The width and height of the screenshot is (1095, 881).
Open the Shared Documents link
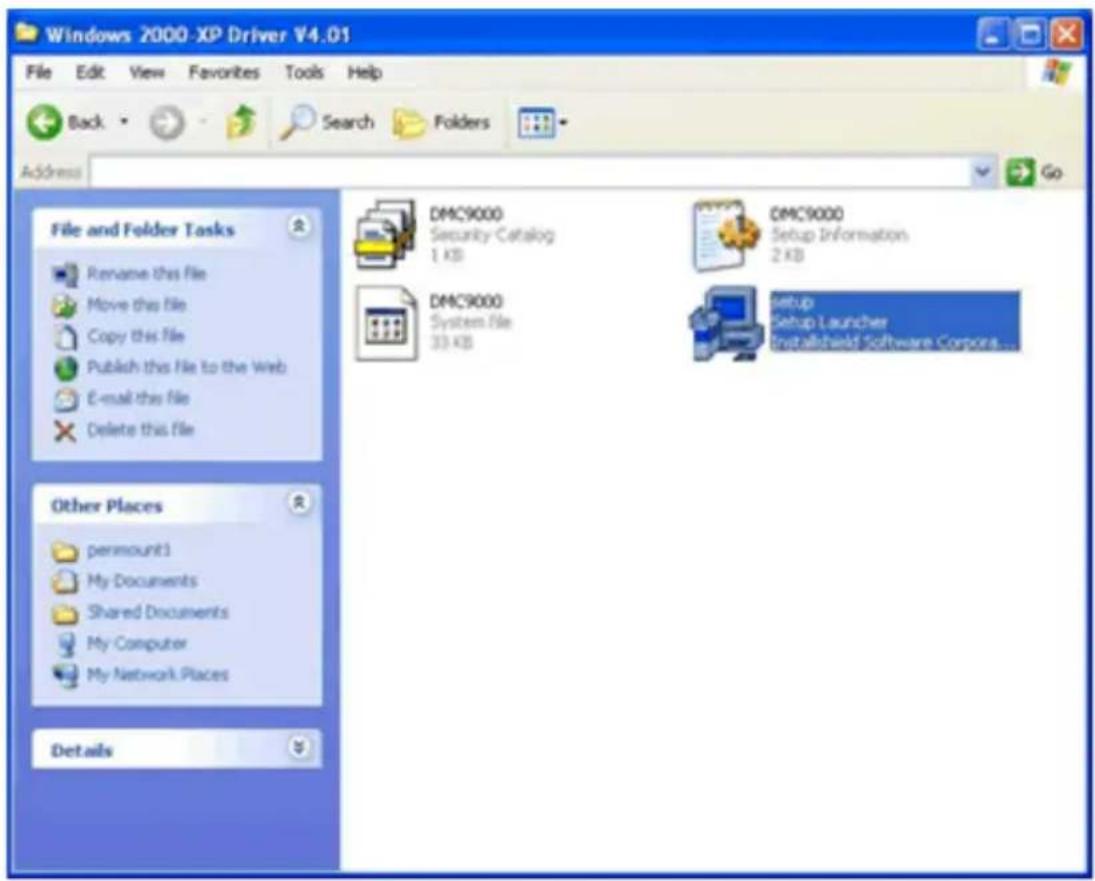point(157,613)
